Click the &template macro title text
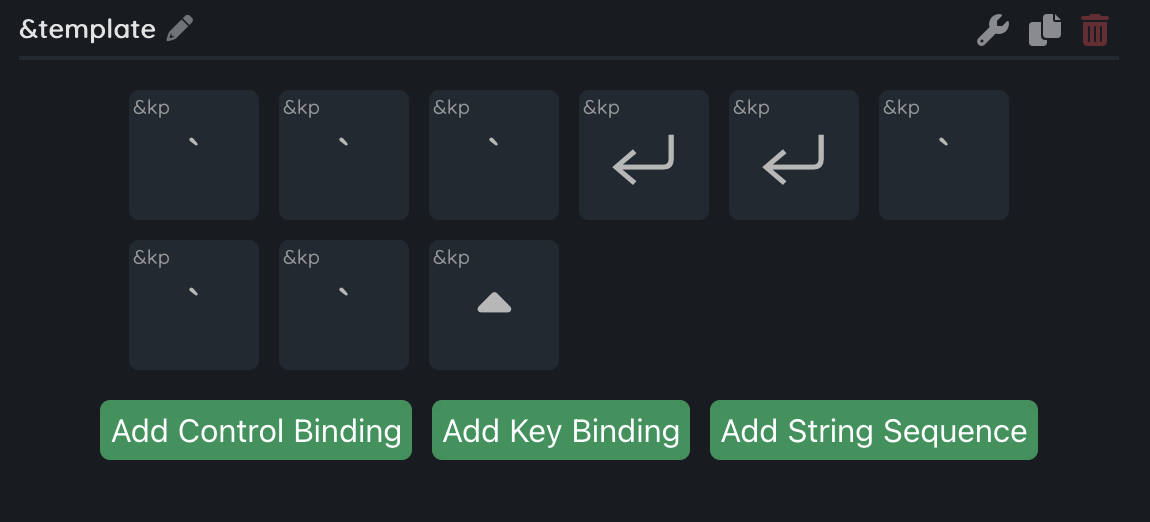 click(x=88, y=29)
